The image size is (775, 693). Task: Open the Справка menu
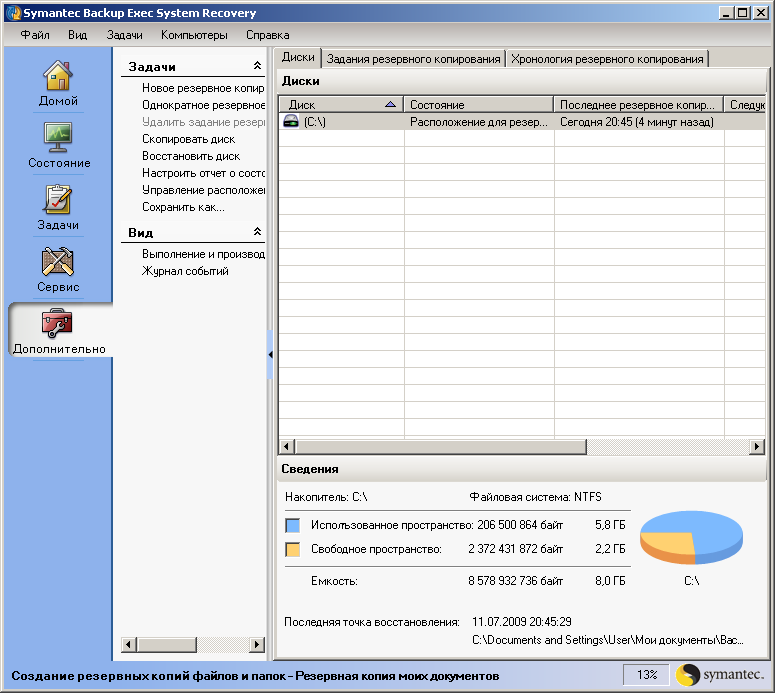tap(267, 35)
